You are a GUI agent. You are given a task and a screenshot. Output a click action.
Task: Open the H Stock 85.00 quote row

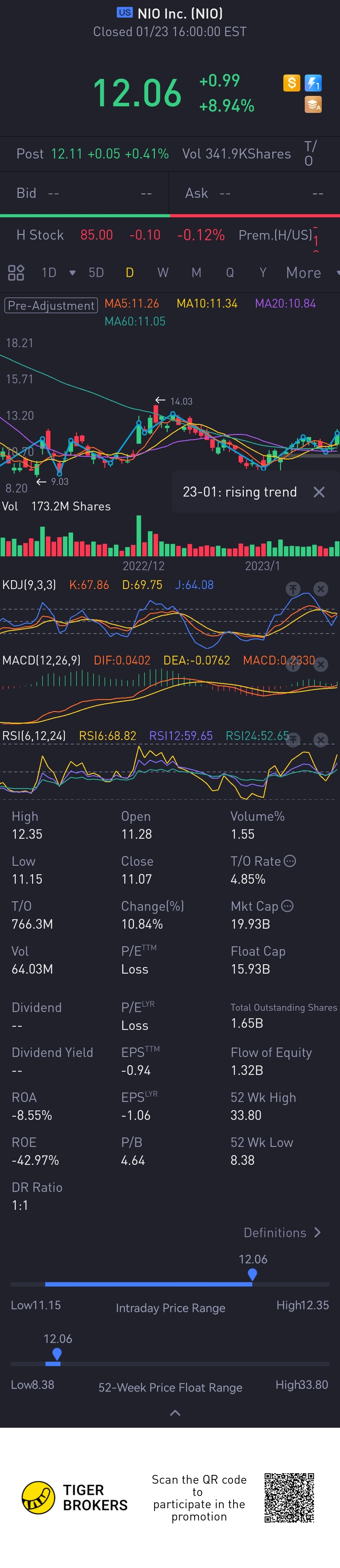tap(170, 235)
